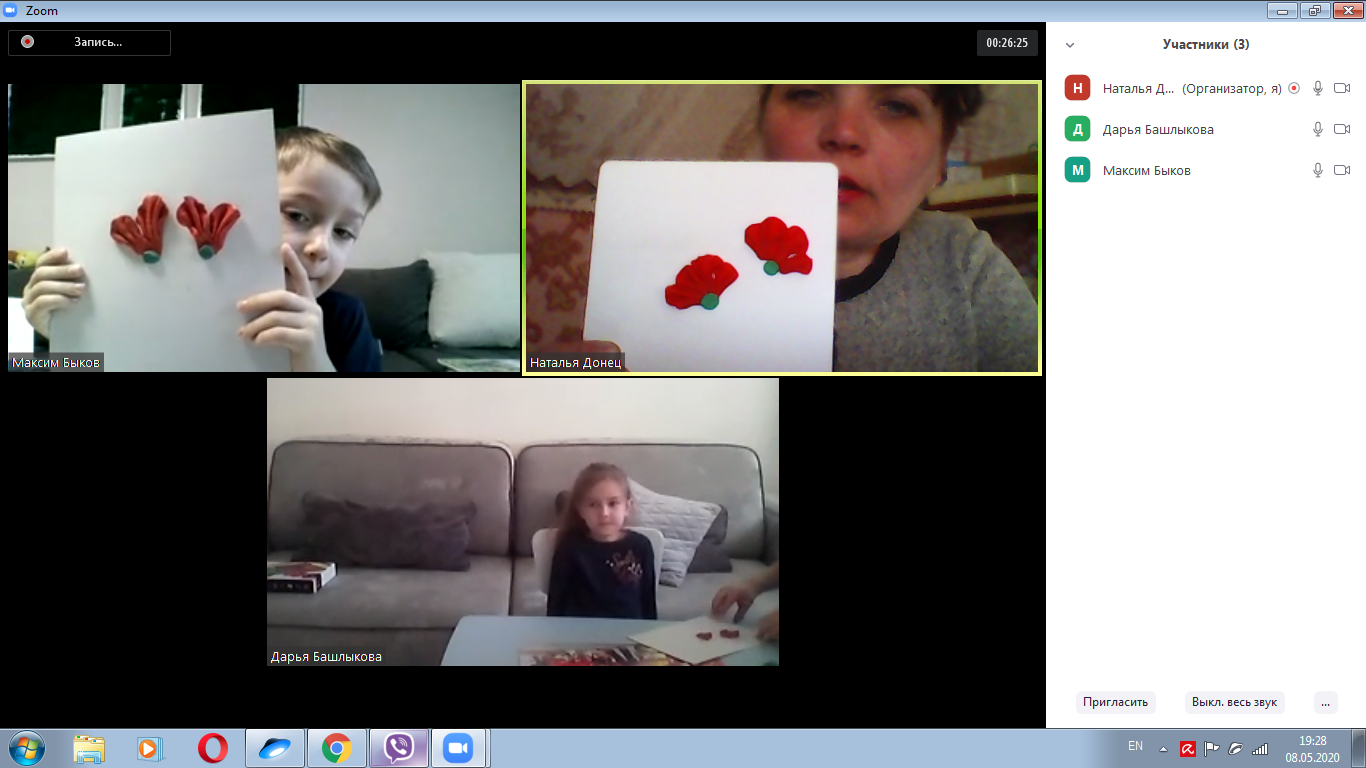Open Google Chrome from the taskbar
The image size is (1366, 768).
pos(337,748)
